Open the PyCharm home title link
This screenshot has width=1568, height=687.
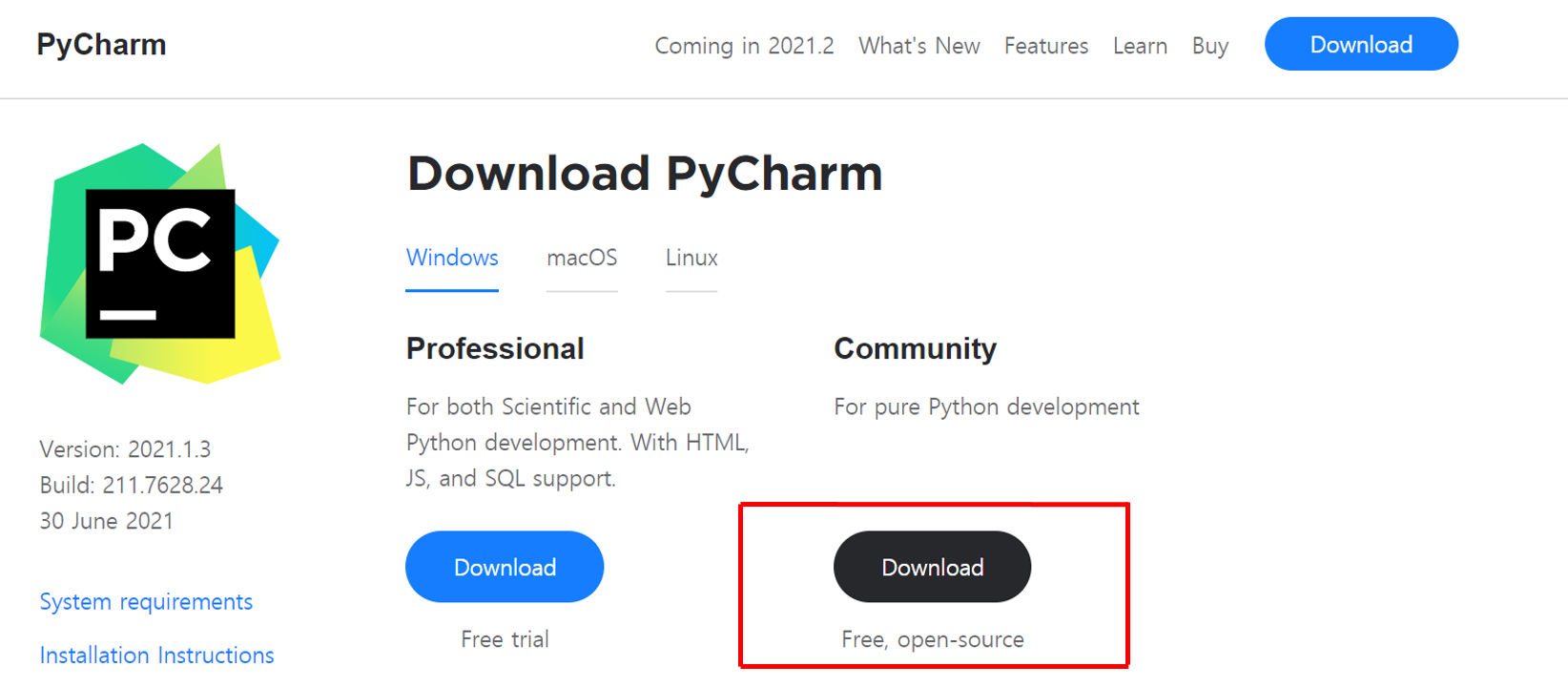pos(101,45)
